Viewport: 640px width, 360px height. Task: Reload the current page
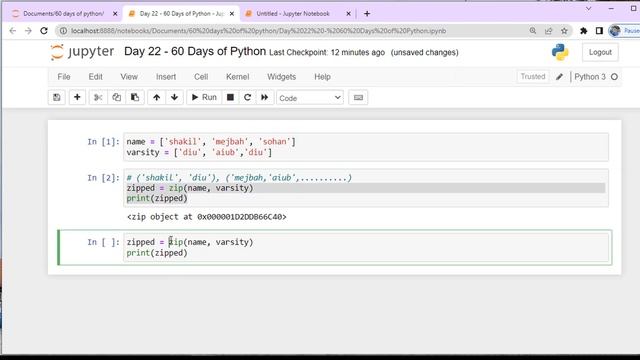[44, 31]
